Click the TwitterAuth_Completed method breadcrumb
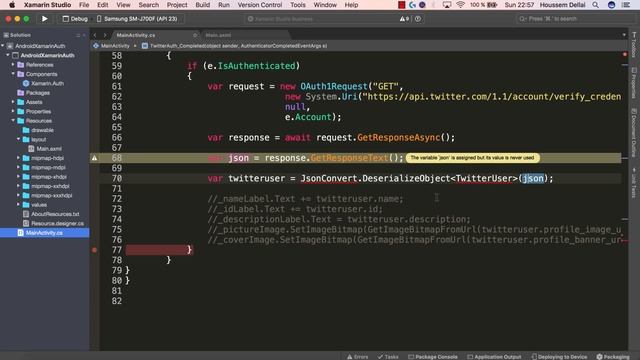 coord(234,46)
